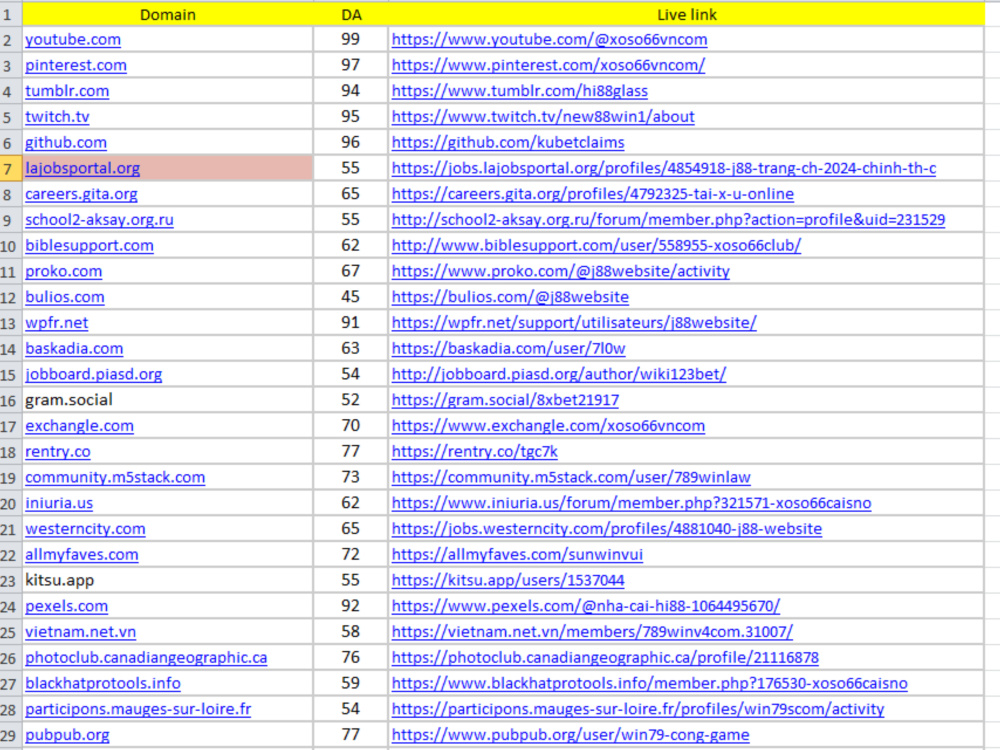
Task: Open the pinterest.com domain link
Action: tap(76, 65)
